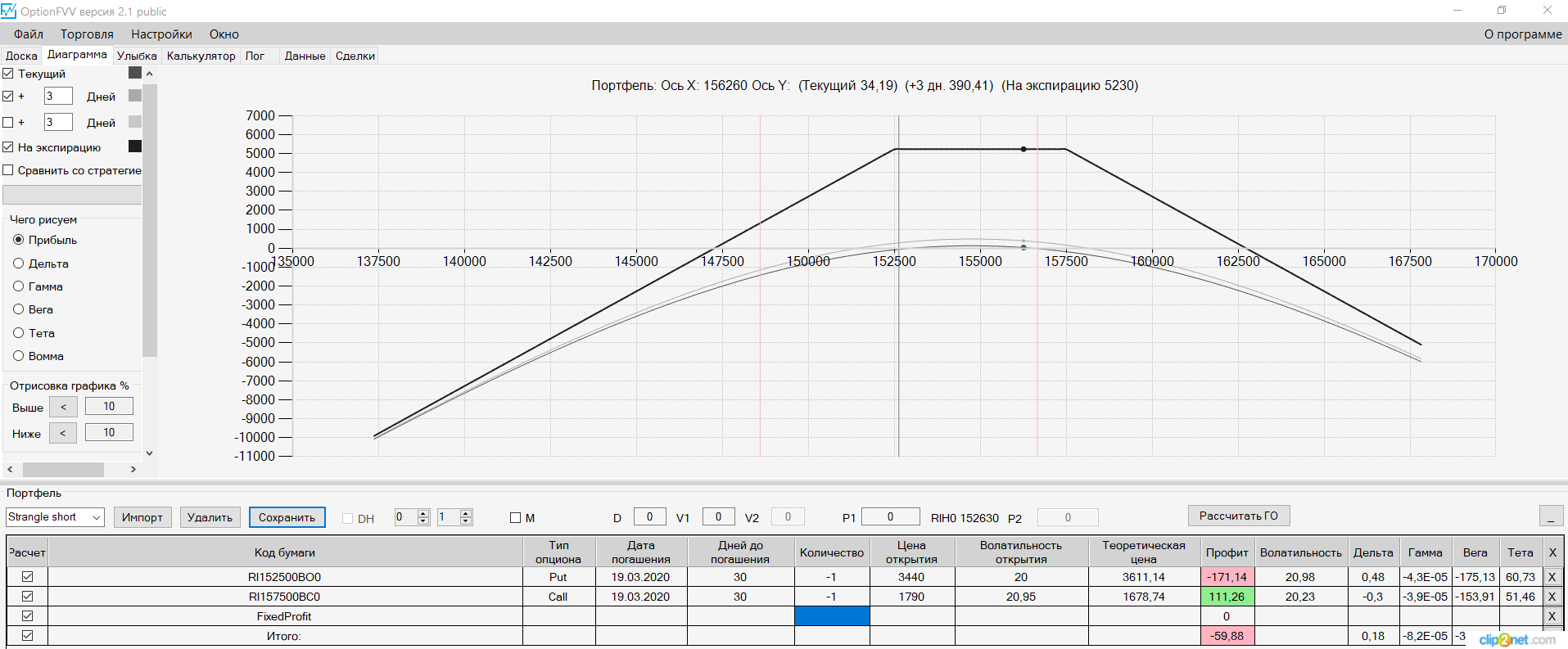Click the Сохранить button
Image resolution: width=1568 pixels, height=649 pixels.
[287, 517]
